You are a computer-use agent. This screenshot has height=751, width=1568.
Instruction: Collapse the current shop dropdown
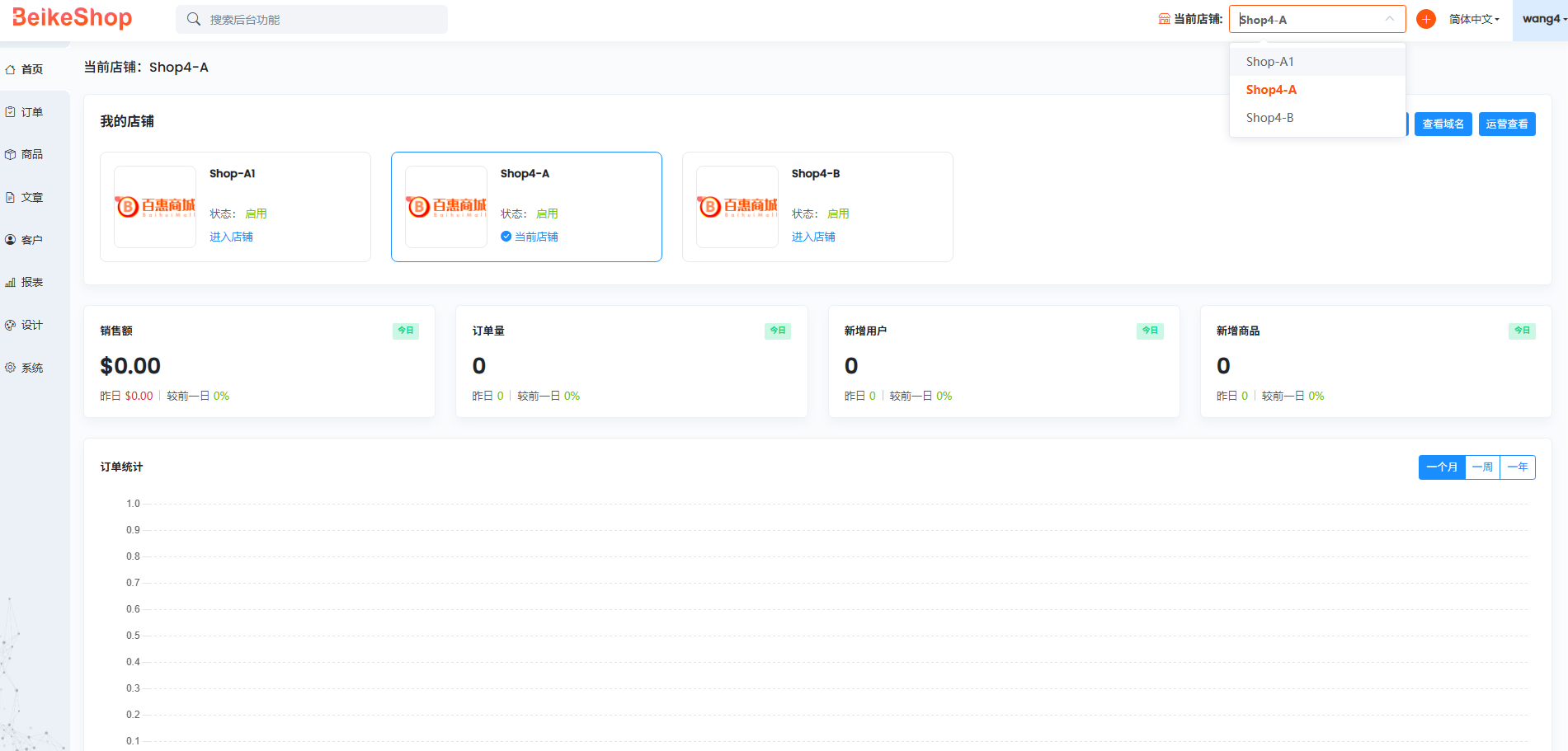pyautogui.click(x=1389, y=19)
